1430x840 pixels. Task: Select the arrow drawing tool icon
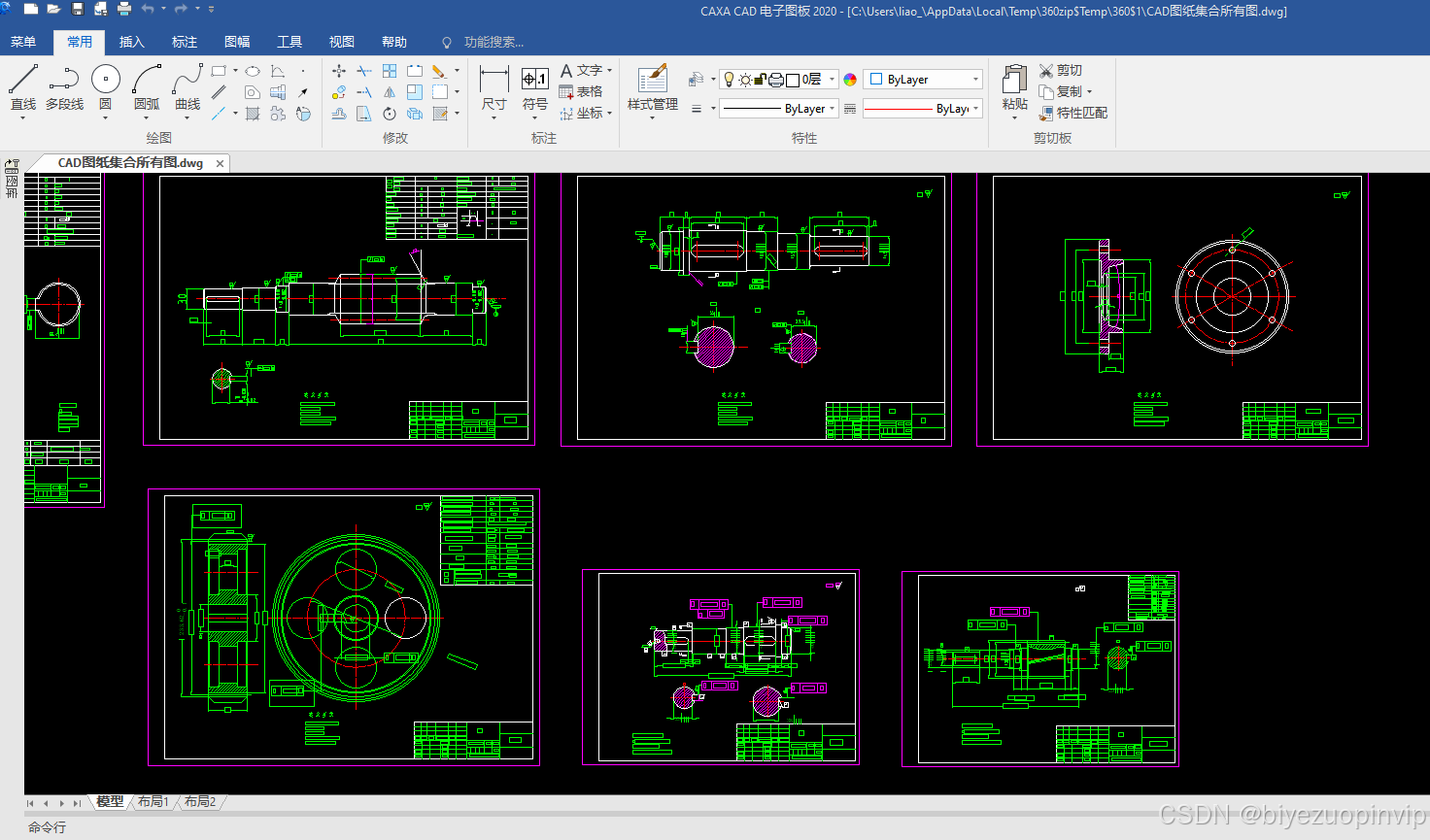click(303, 92)
